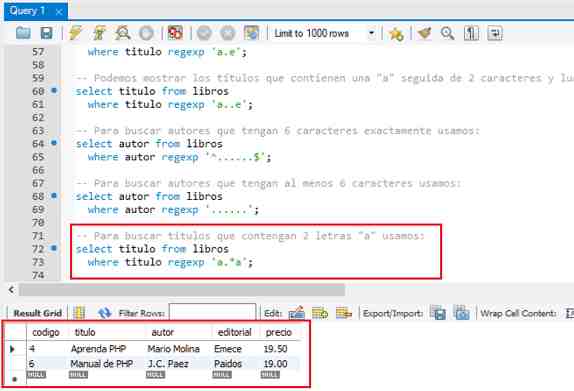Import records from external file icon

point(462,313)
